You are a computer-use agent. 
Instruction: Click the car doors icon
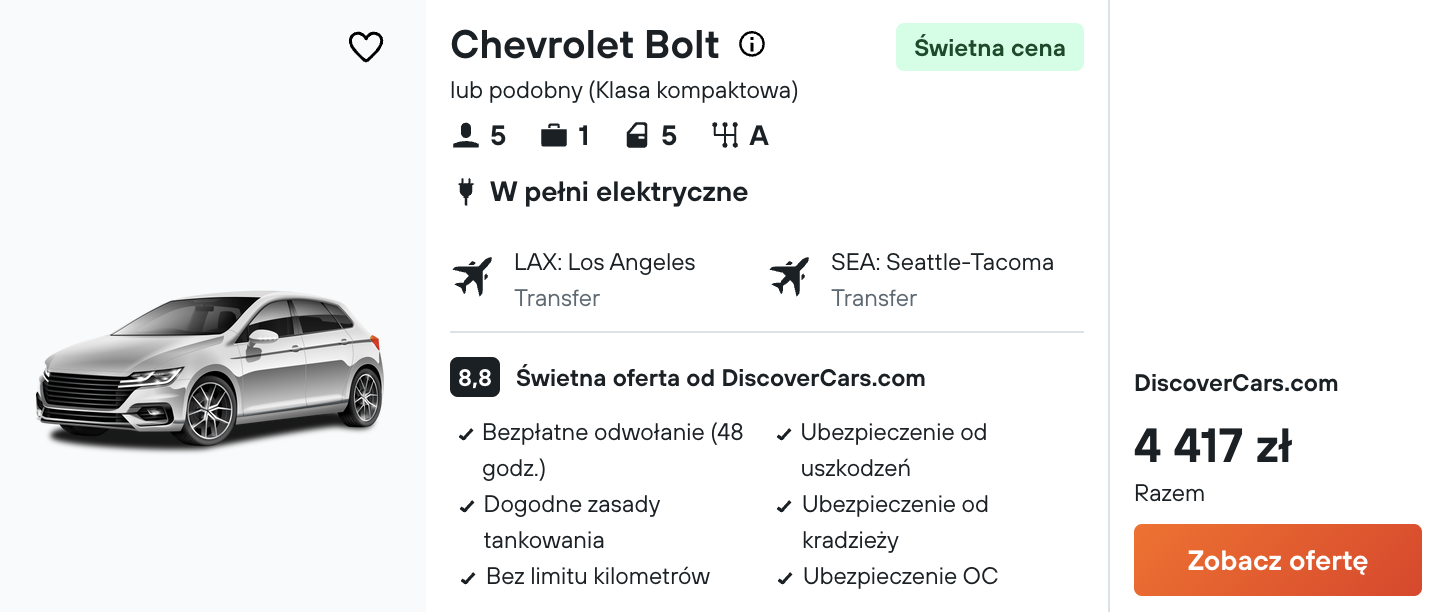point(637,135)
